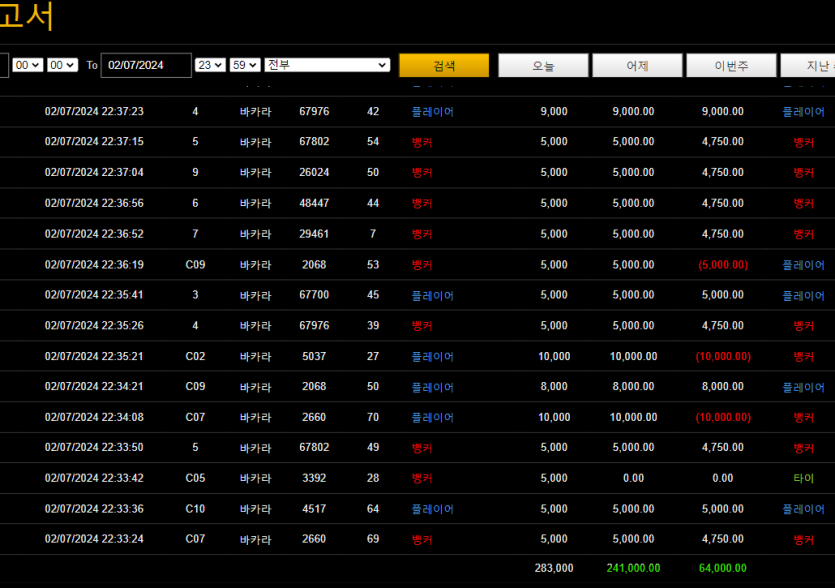Open the To-hour dropdown showing 23
The height and width of the screenshot is (588, 835).
click(x=210, y=65)
